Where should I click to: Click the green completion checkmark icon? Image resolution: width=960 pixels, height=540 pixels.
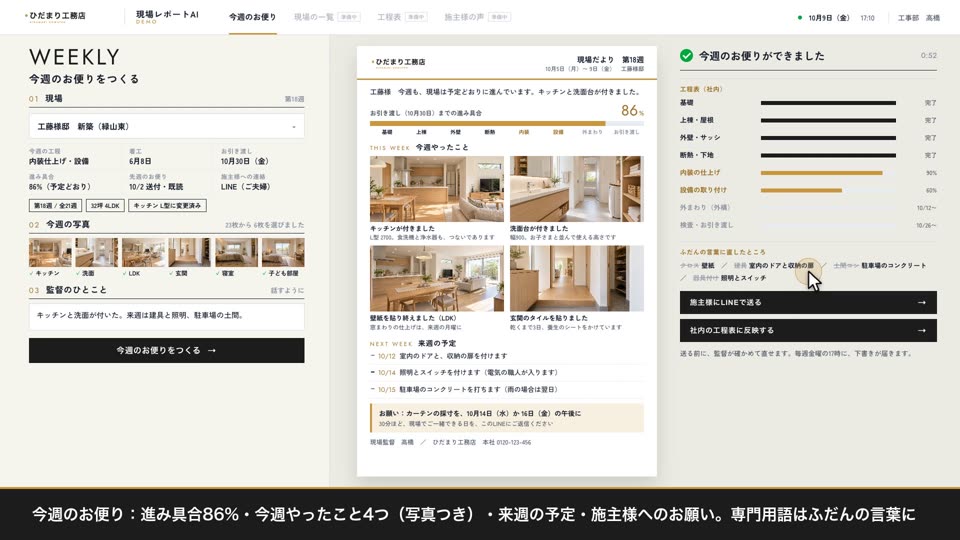click(686, 56)
